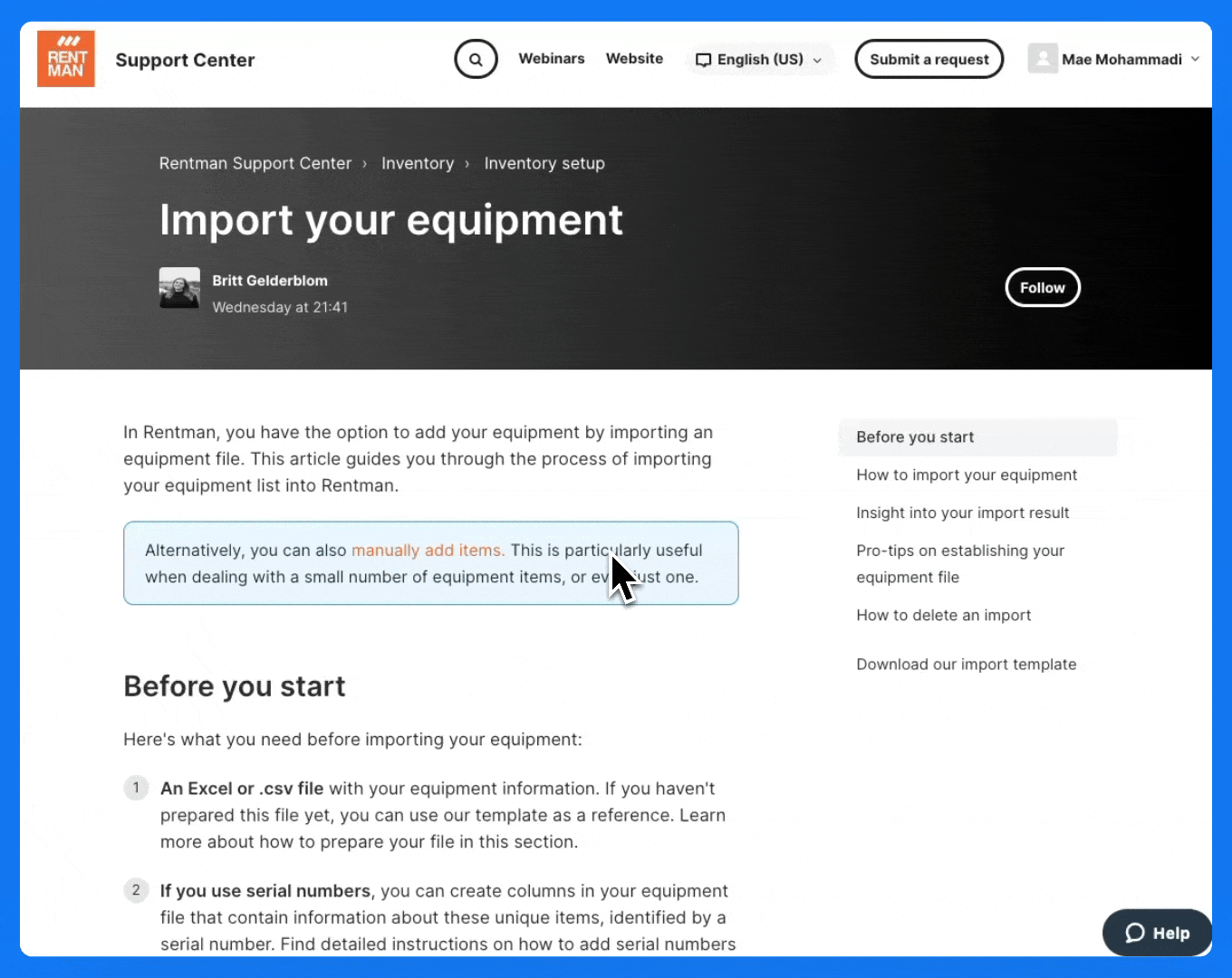The image size is (1232, 978).
Task: Click the Support Center title
Action: (185, 61)
